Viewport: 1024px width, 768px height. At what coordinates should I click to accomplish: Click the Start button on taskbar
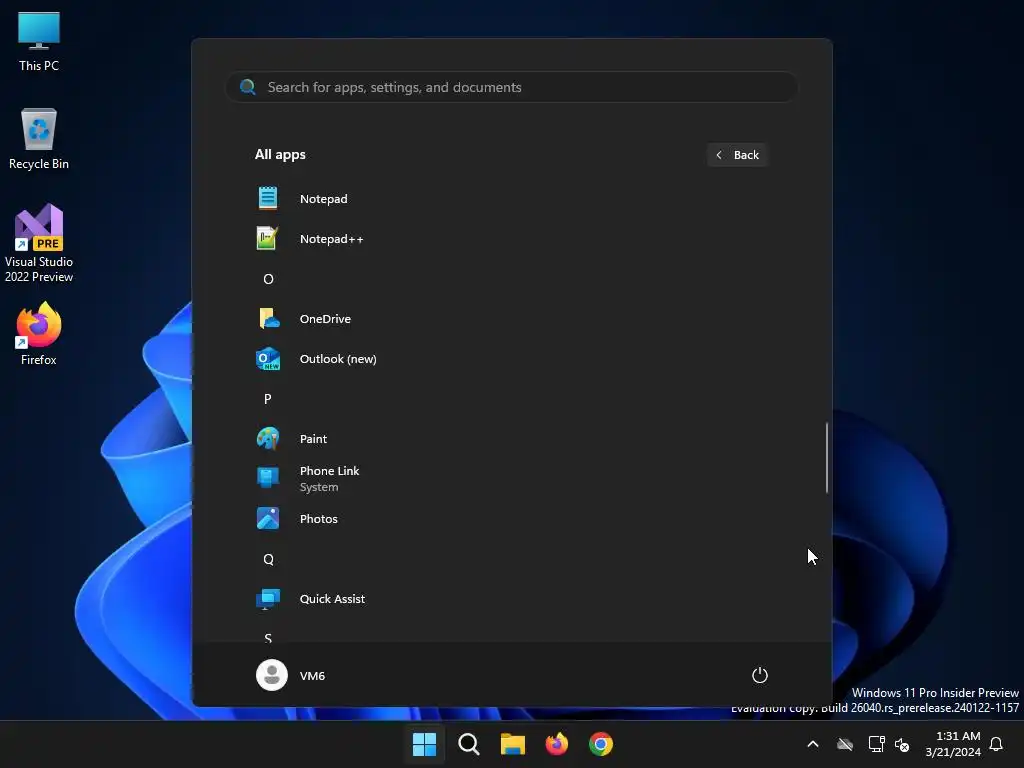click(x=424, y=744)
